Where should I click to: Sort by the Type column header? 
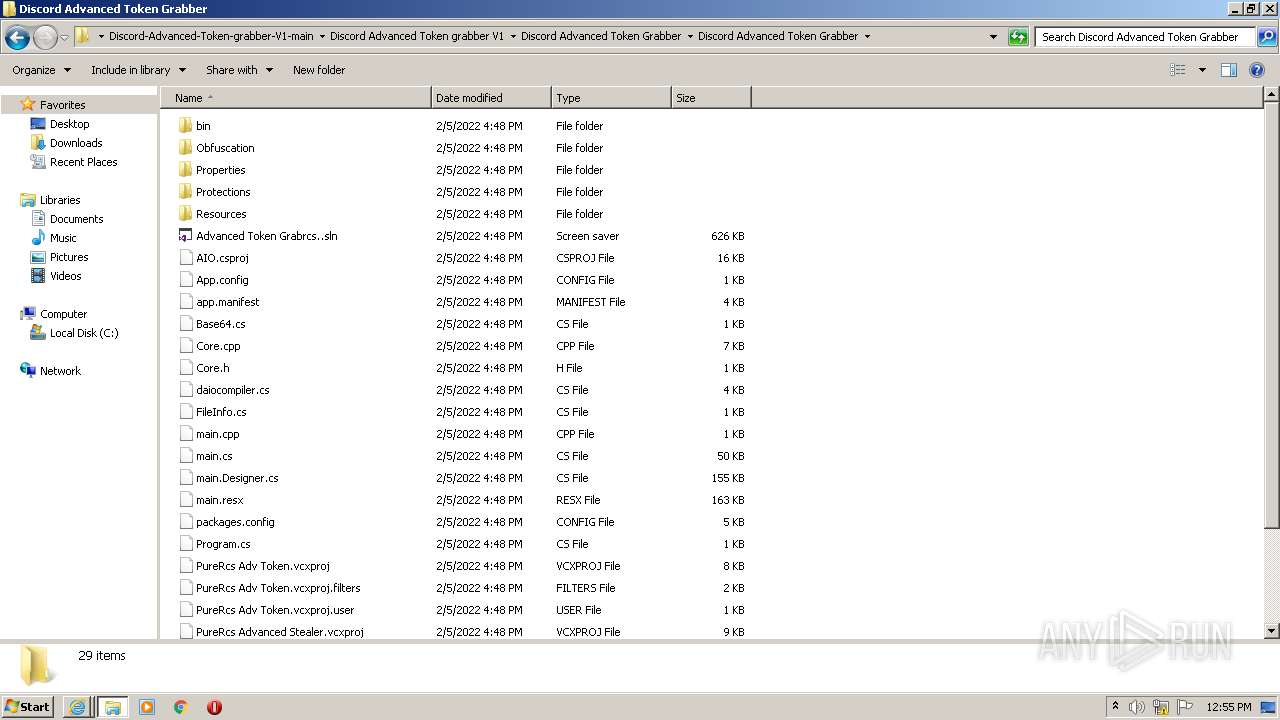pyautogui.click(x=611, y=98)
